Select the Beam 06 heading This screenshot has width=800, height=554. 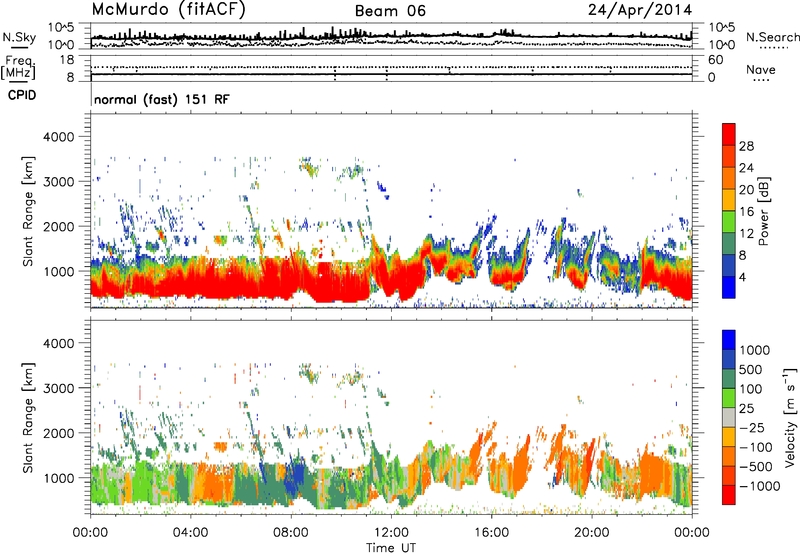click(390, 11)
